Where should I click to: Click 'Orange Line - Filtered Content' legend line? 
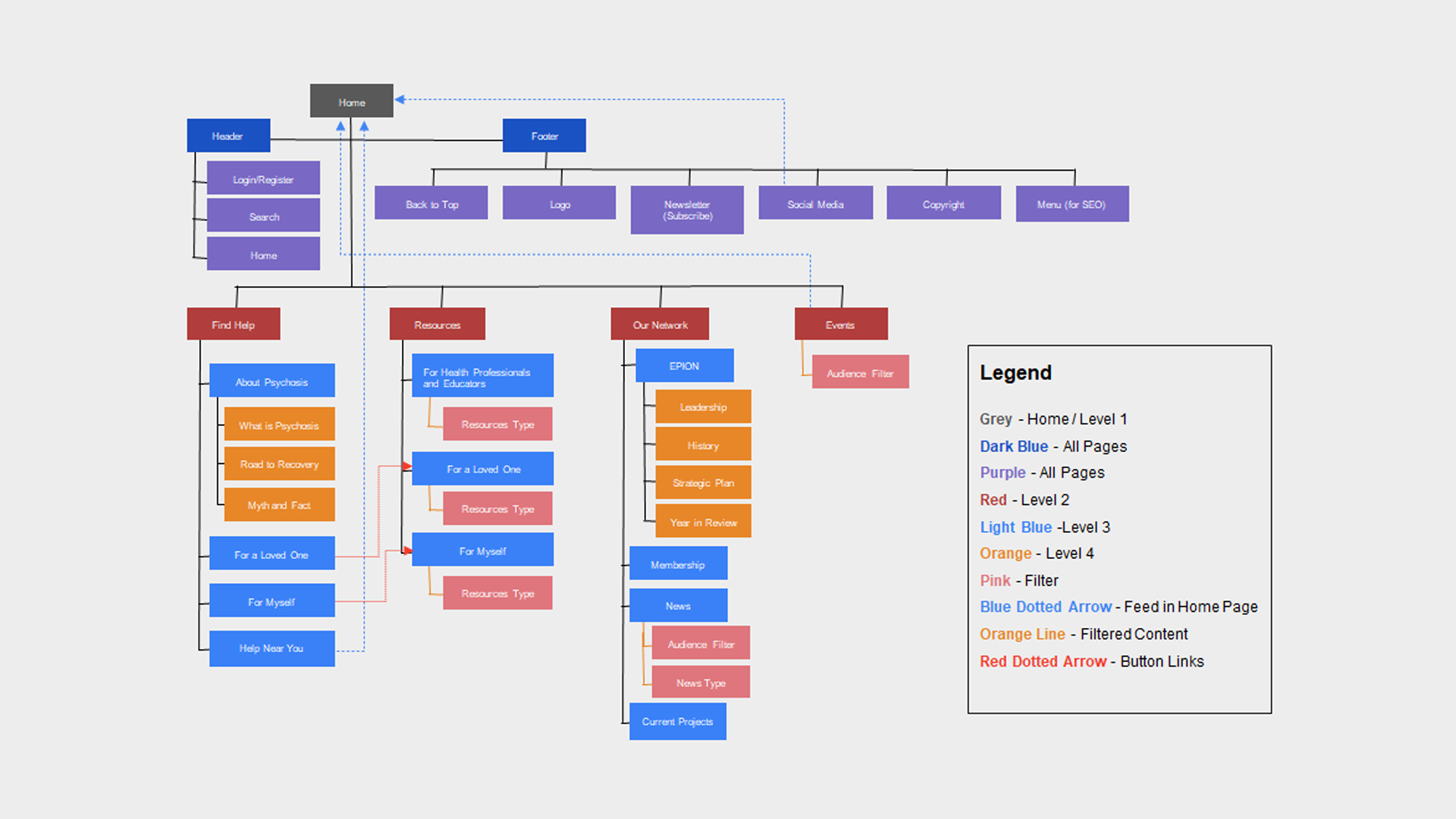pyautogui.click(x=1084, y=634)
